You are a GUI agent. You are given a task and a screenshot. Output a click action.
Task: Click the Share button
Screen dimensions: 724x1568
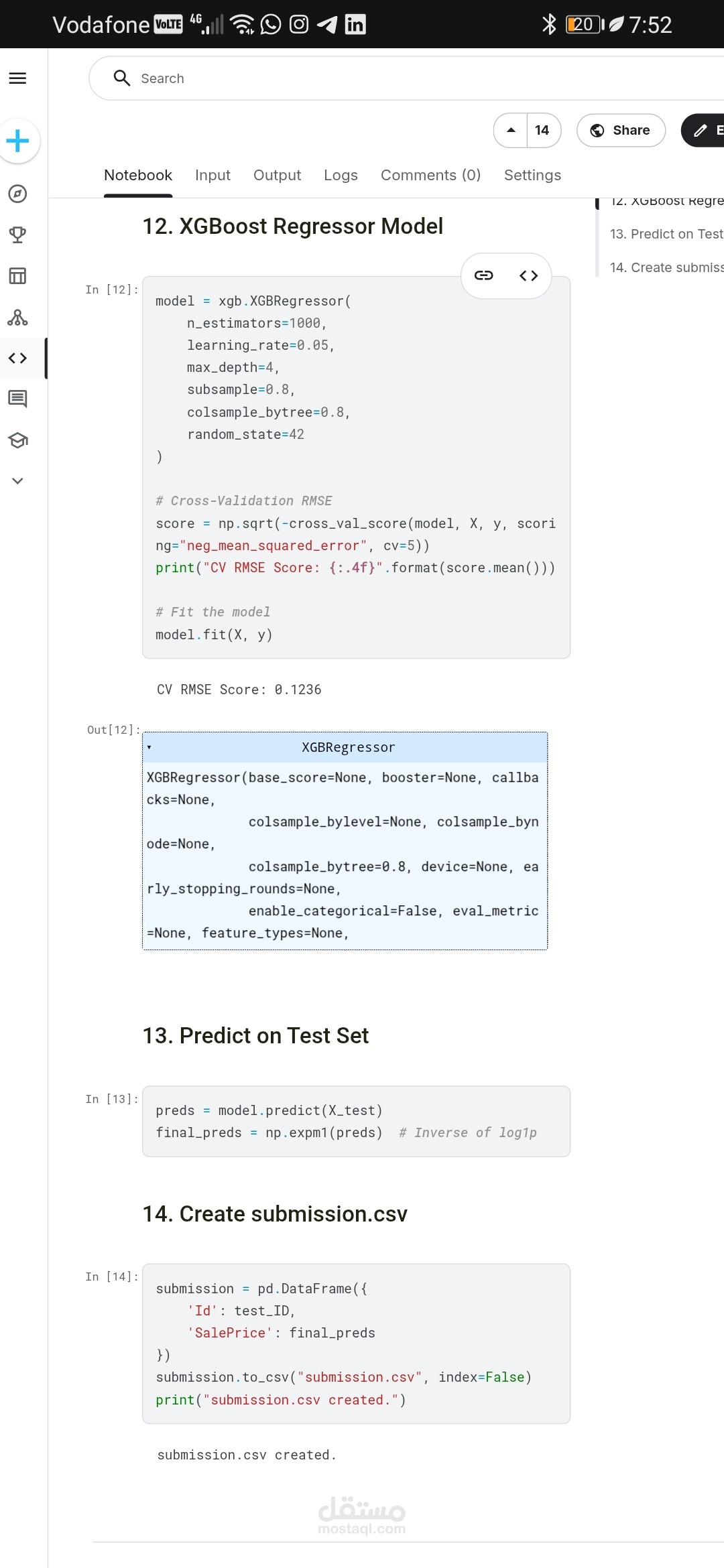(621, 130)
